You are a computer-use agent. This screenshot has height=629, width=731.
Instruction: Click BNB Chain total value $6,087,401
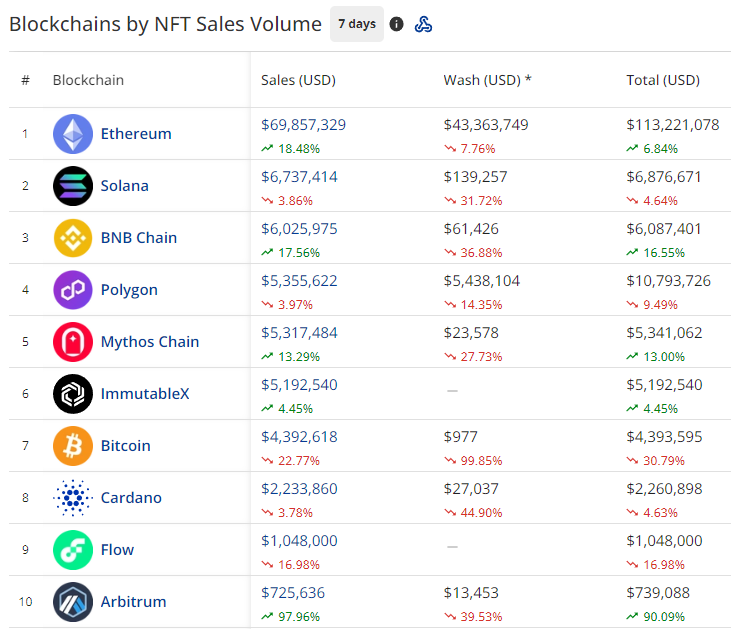coord(664,229)
